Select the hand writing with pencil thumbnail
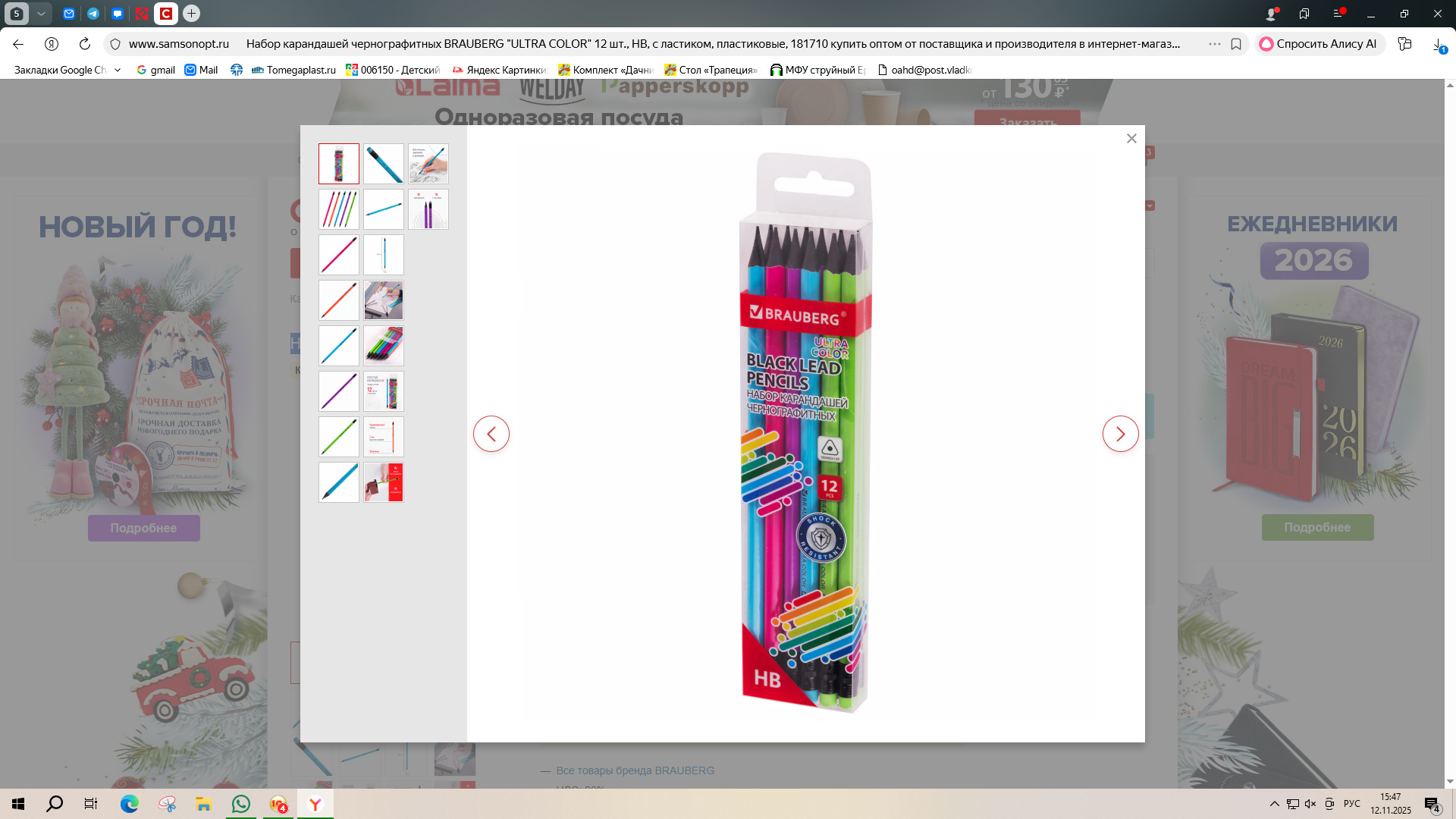This screenshot has height=819, width=1456. 428,164
